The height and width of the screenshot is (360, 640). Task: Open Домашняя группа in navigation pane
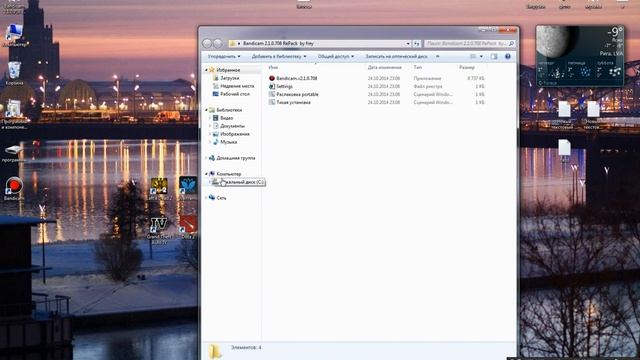pyautogui.click(x=232, y=158)
